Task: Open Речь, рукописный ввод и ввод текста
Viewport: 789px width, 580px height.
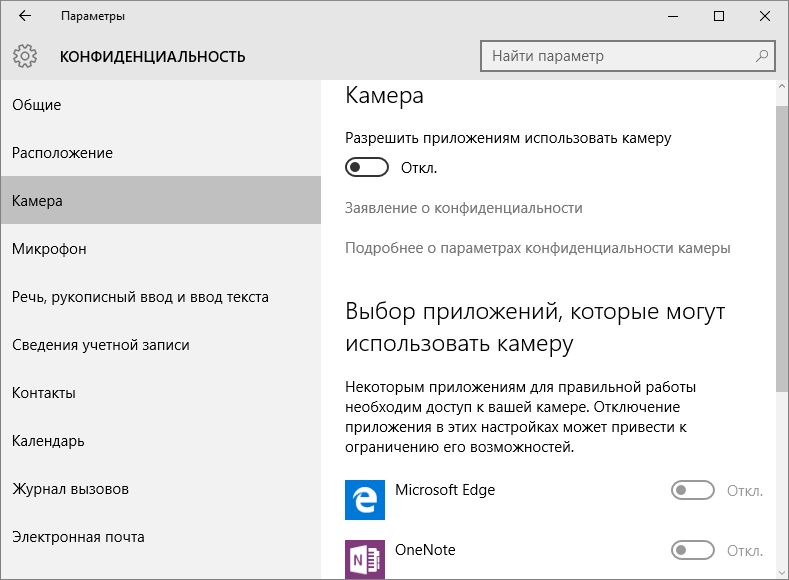Action: (x=161, y=297)
